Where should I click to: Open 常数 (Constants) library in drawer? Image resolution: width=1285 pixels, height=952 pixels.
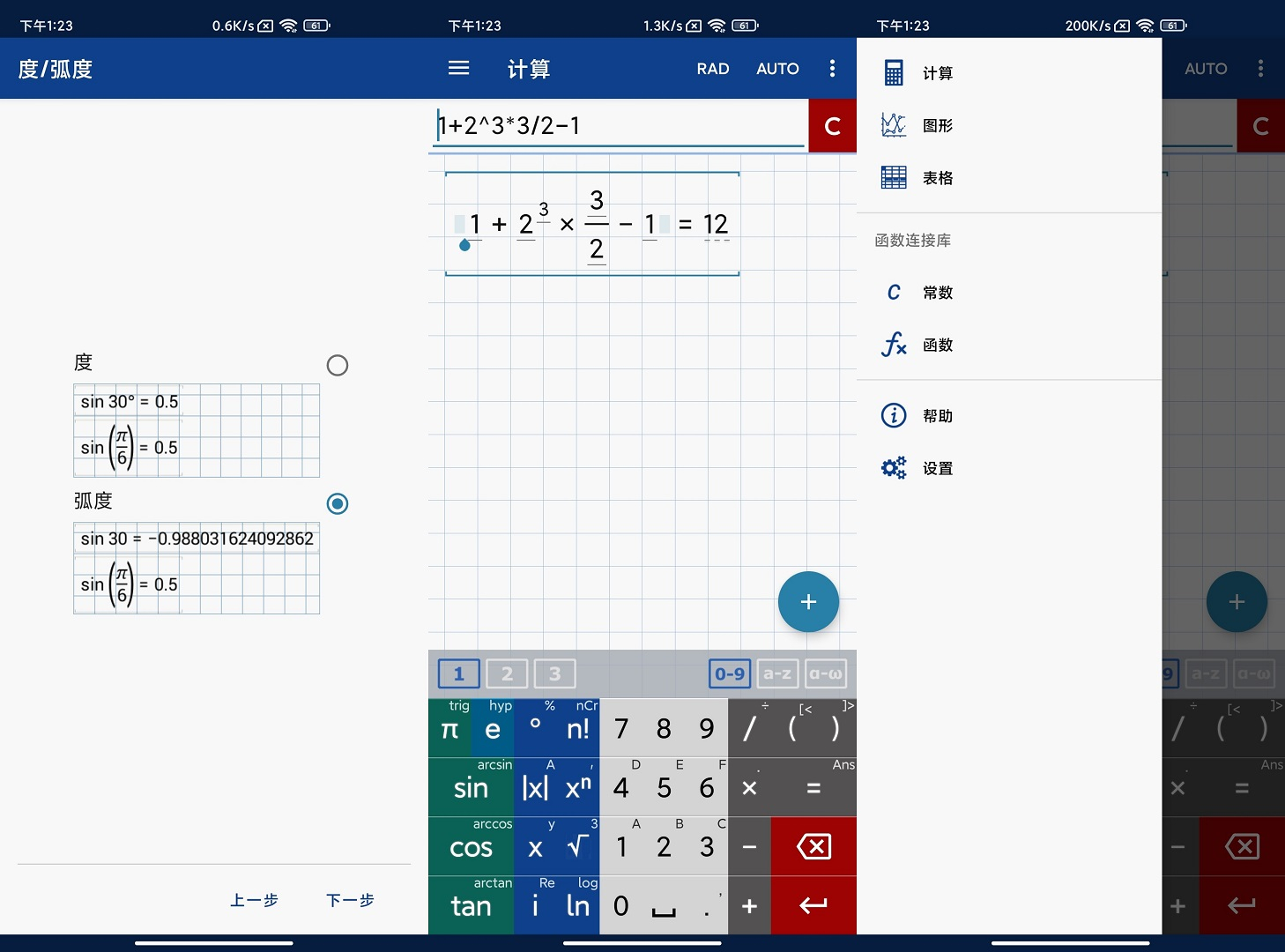(1009, 293)
